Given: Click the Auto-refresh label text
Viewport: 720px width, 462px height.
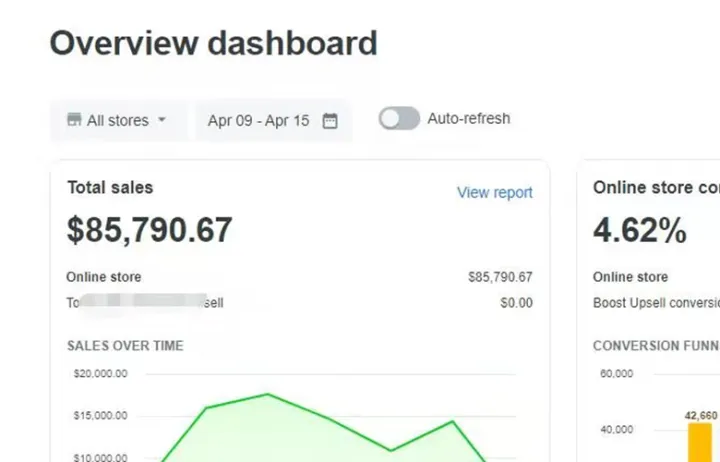Looking at the screenshot, I should [469, 118].
